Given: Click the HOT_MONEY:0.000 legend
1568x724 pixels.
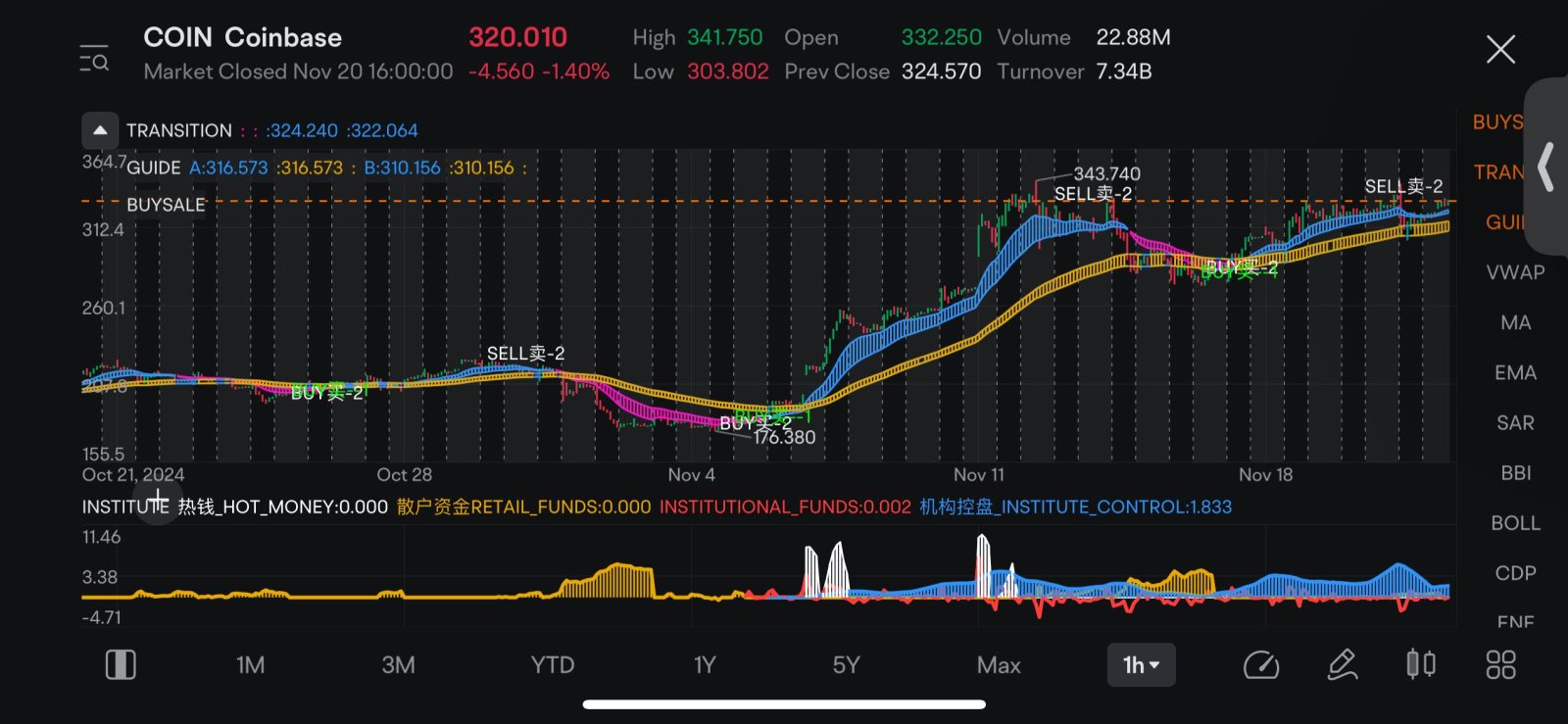Looking at the screenshot, I should click(283, 507).
